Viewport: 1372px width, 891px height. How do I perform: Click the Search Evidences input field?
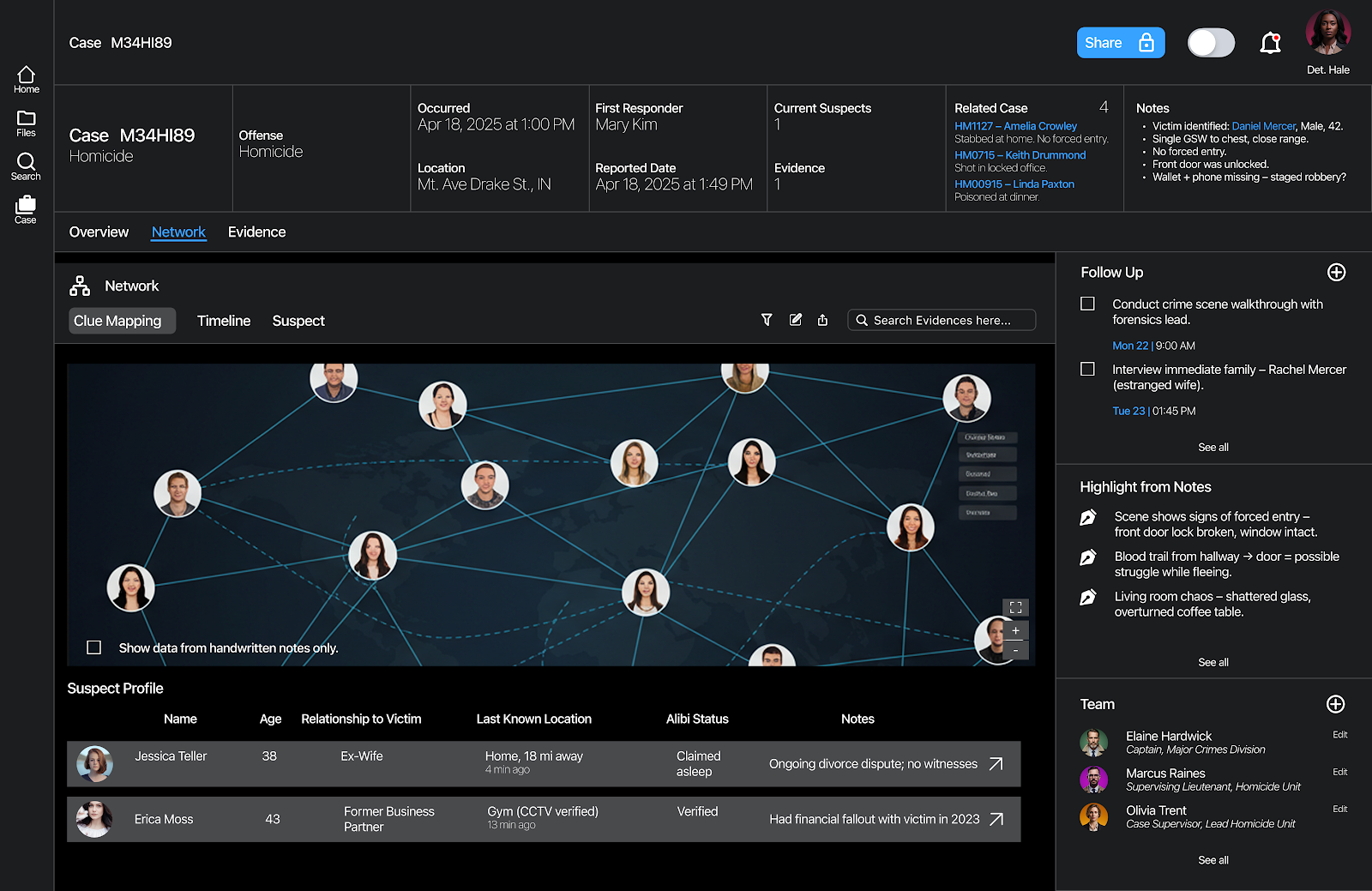tap(942, 320)
